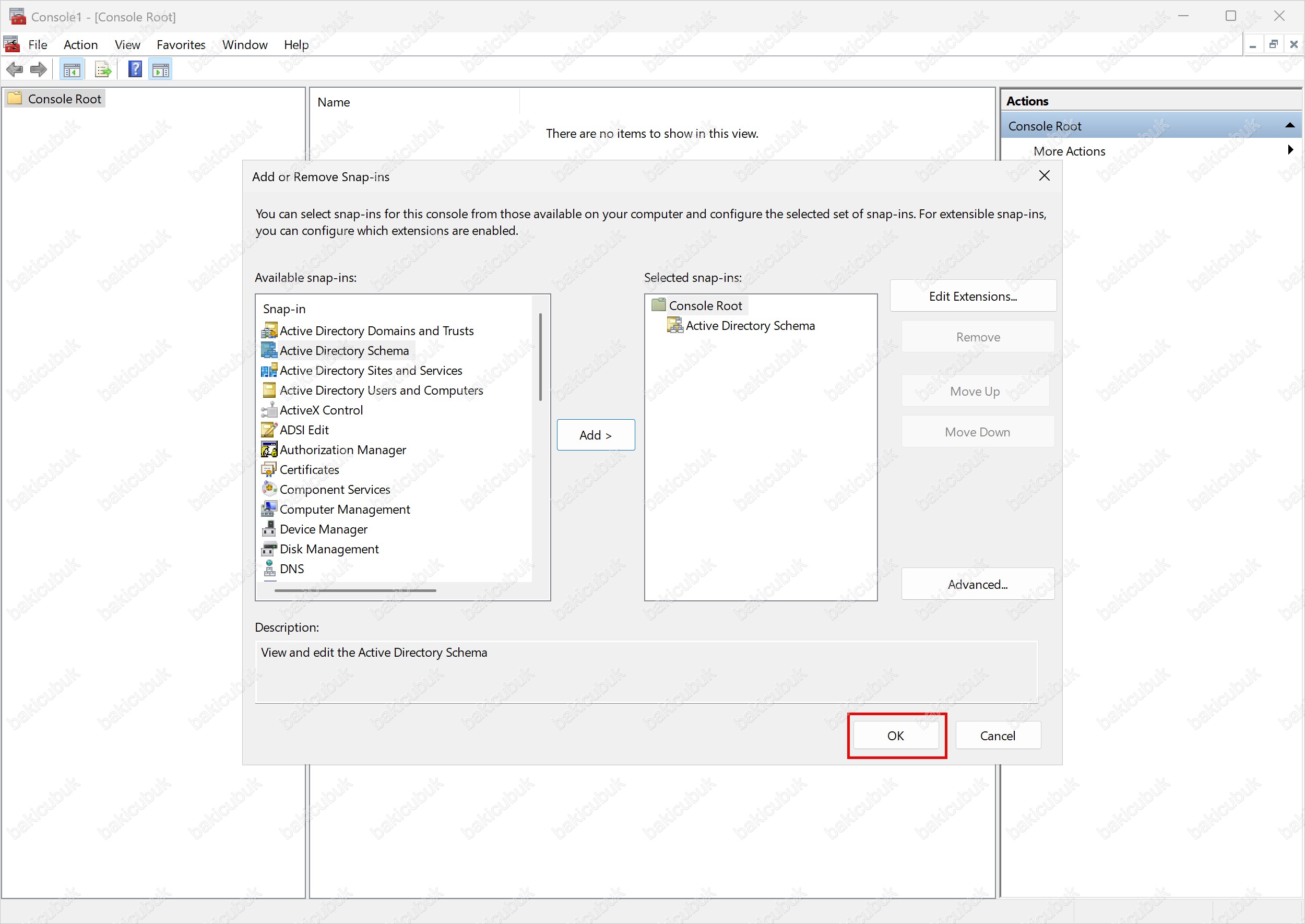Select "ActiveX Control" text in the list

click(x=321, y=410)
